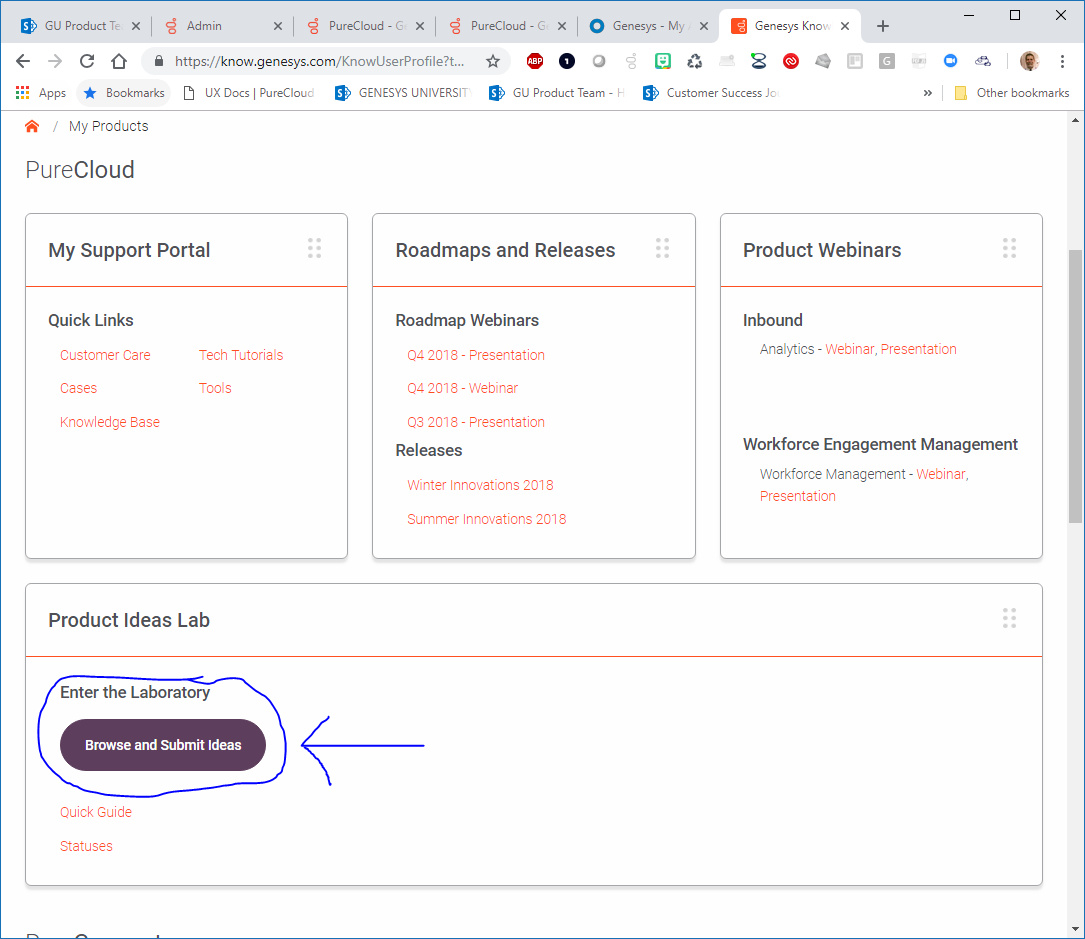Open the GENESYS UNIVERSITY bookmark
The height and width of the screenshot is (939, 1085).
[x=403, y=93]
